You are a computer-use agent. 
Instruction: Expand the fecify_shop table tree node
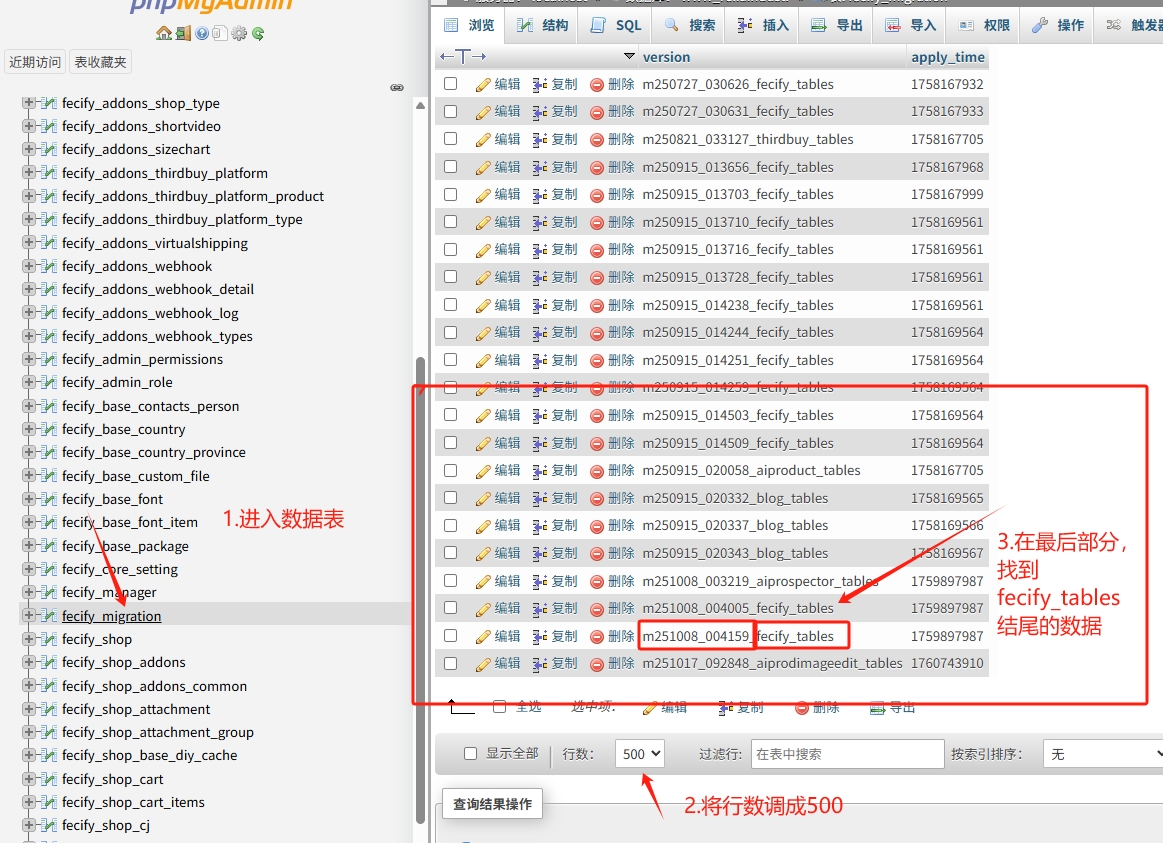29,639
